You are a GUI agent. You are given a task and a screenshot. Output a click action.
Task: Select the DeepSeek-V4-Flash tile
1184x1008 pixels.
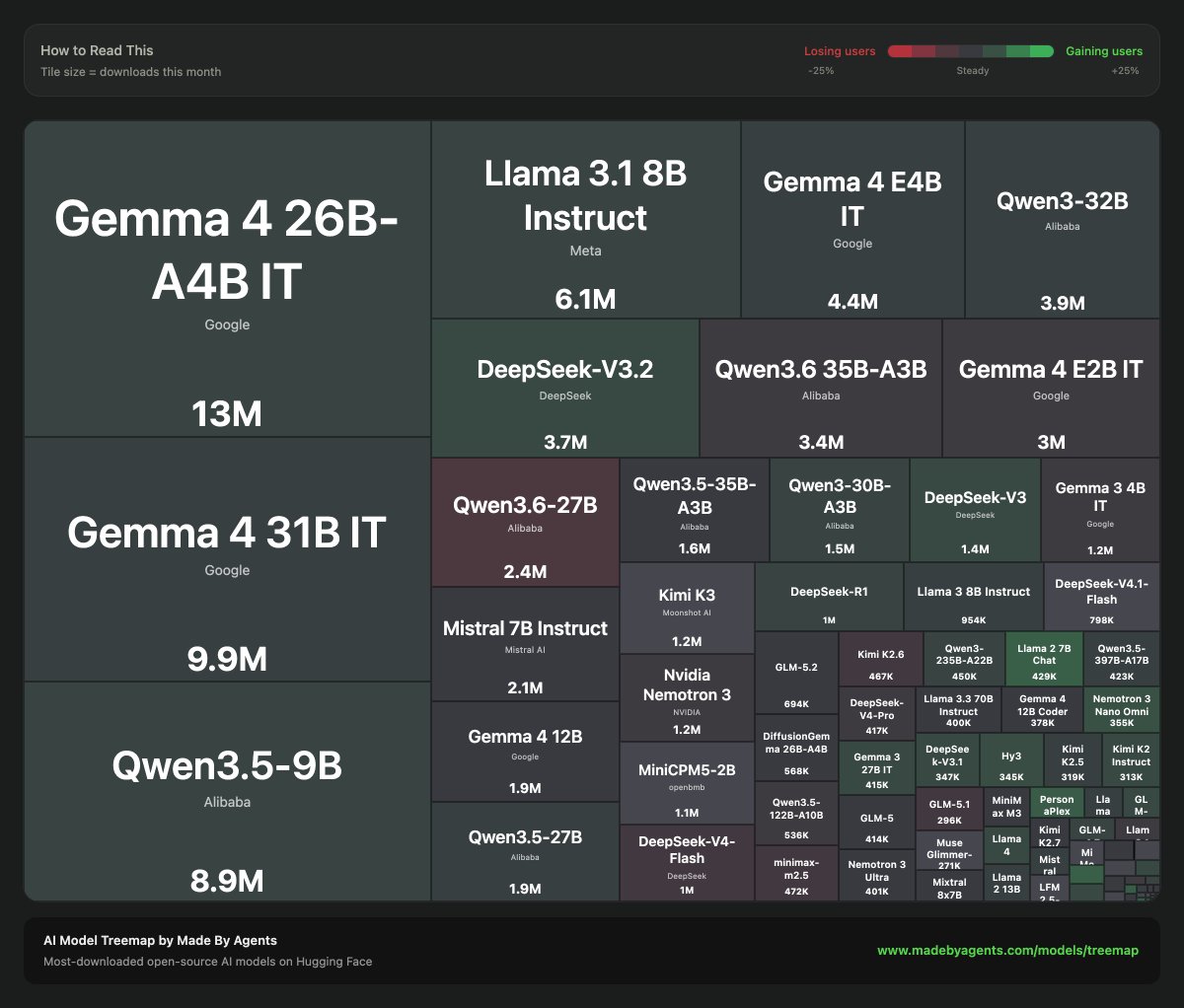coord(687,863)
